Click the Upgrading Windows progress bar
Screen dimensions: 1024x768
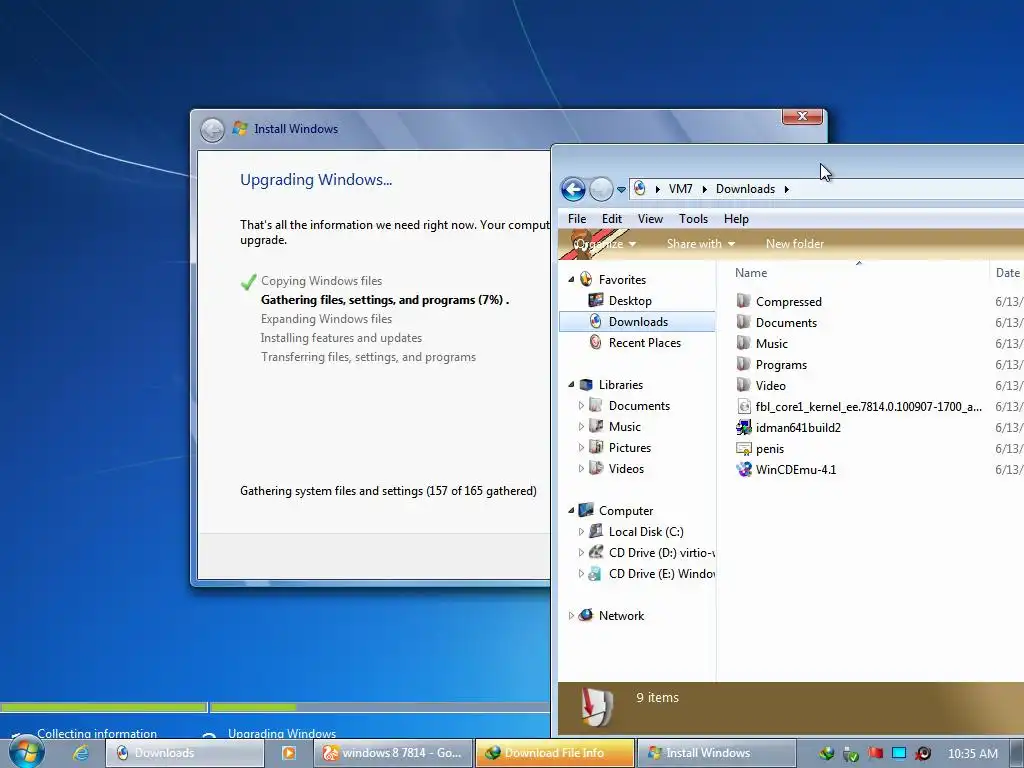[x=379, y=707]
